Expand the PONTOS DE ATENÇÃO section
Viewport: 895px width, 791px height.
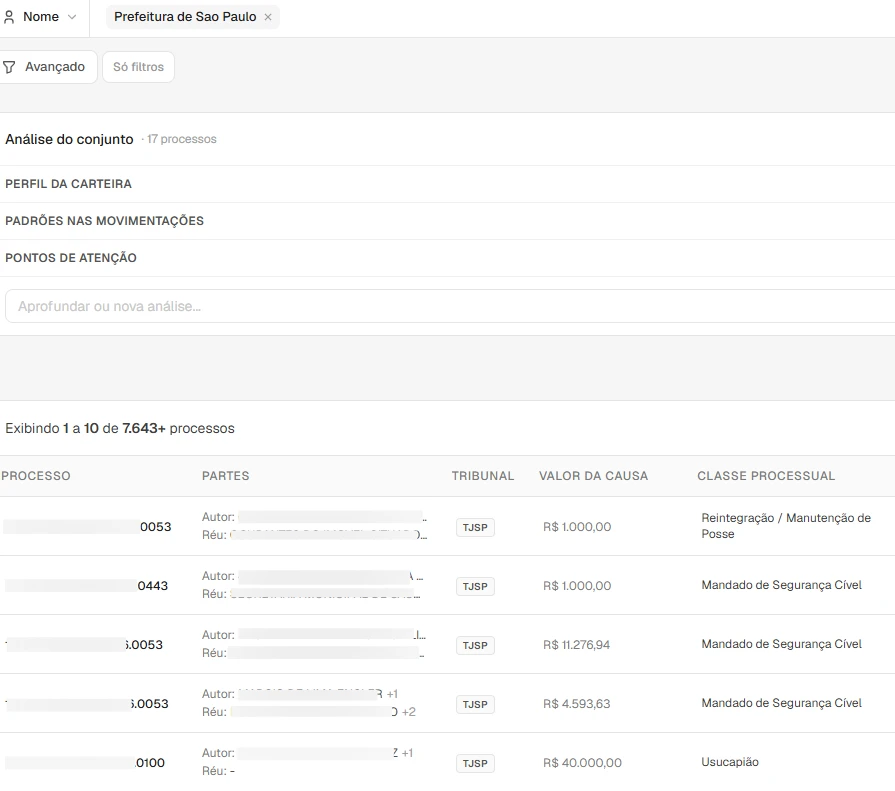pos(448,258)
